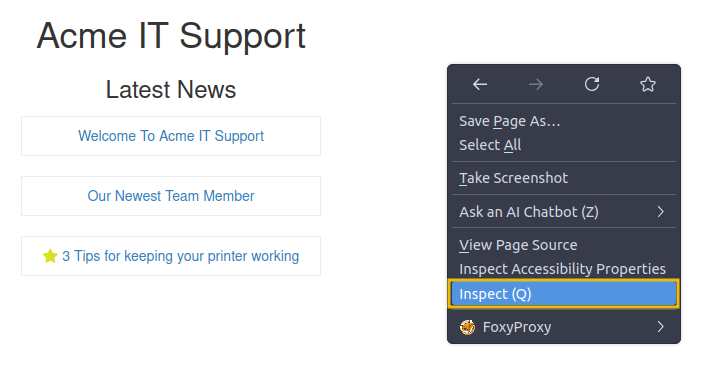Click Ask an AI Chatbot (Z) label
Screen dimensions: 704x369
point(528,212)
